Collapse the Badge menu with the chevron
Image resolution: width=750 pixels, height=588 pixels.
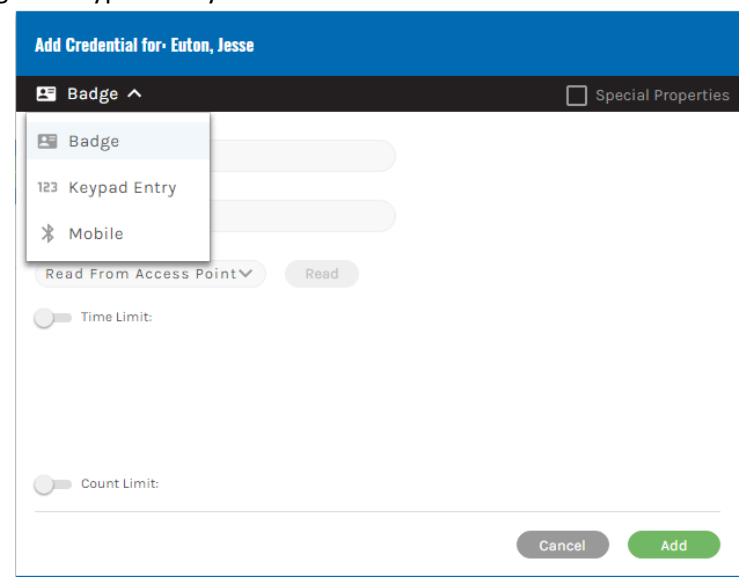(134, 93)
